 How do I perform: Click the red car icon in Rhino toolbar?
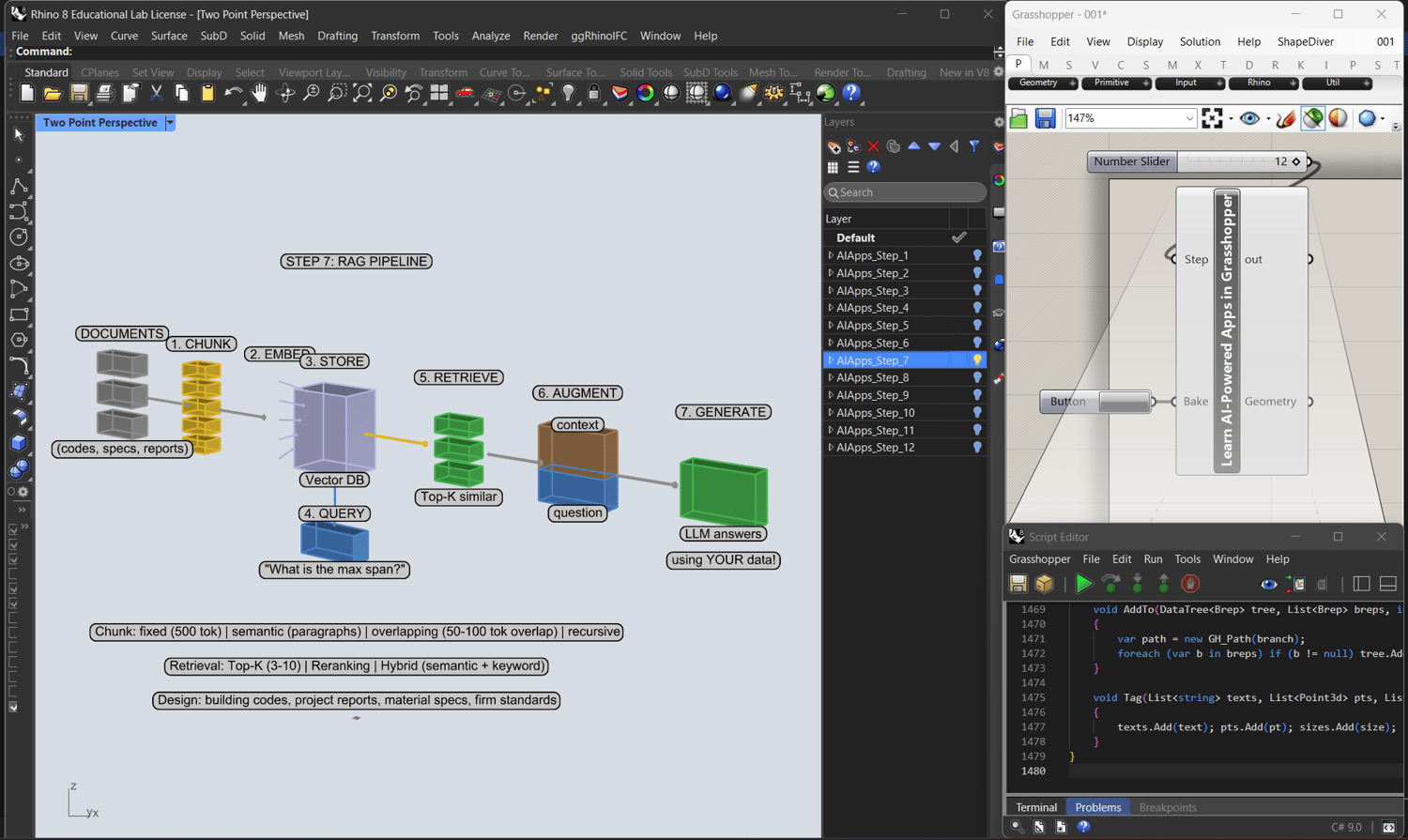465,93
